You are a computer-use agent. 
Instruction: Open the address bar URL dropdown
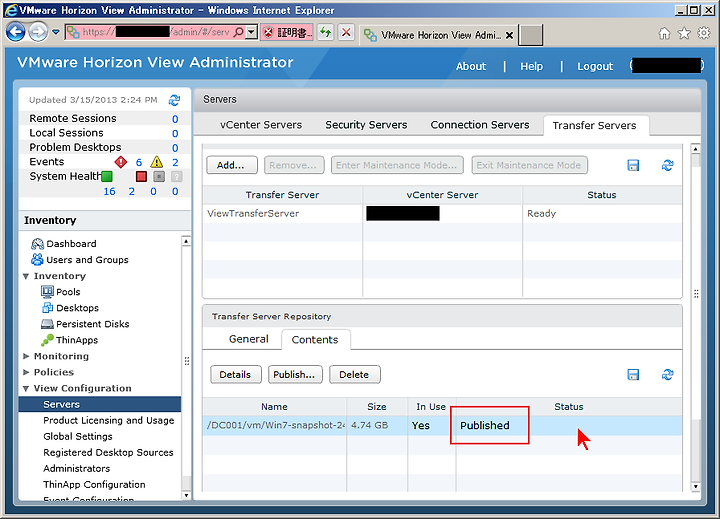pyautogui.click(x=251, y=32)
